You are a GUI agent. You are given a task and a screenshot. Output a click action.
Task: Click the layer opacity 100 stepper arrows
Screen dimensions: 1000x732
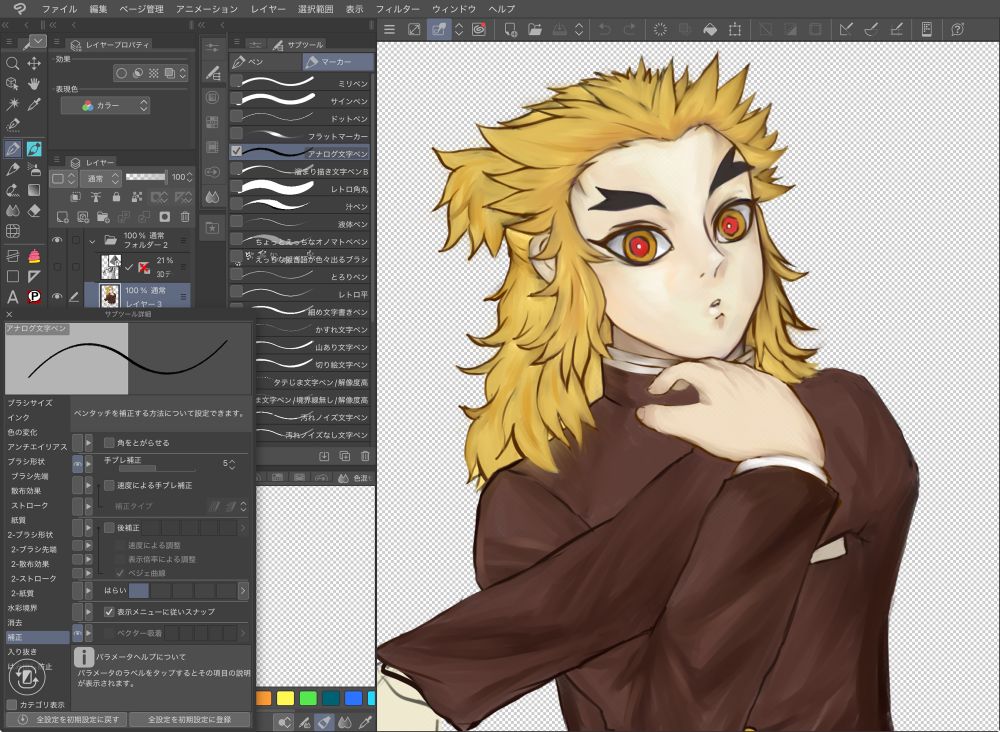(190, 177)
